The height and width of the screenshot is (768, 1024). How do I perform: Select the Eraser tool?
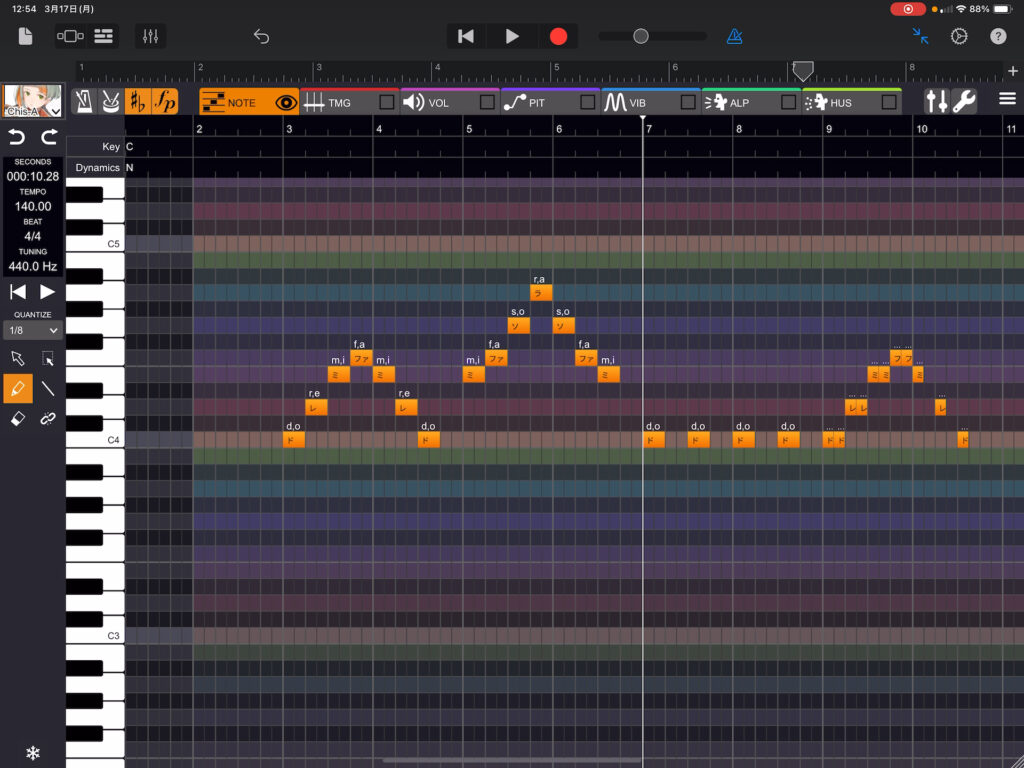pos(17,419)
